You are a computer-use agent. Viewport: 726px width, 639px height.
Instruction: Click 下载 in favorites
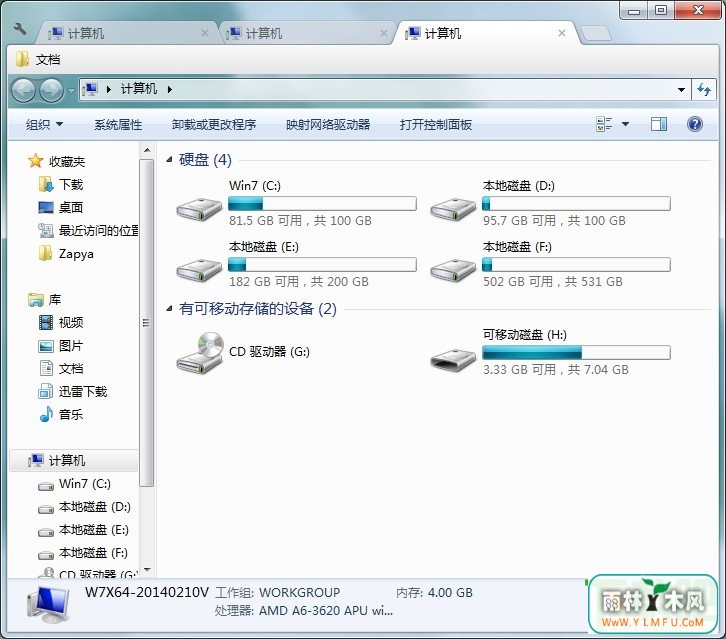click(61, 185)
